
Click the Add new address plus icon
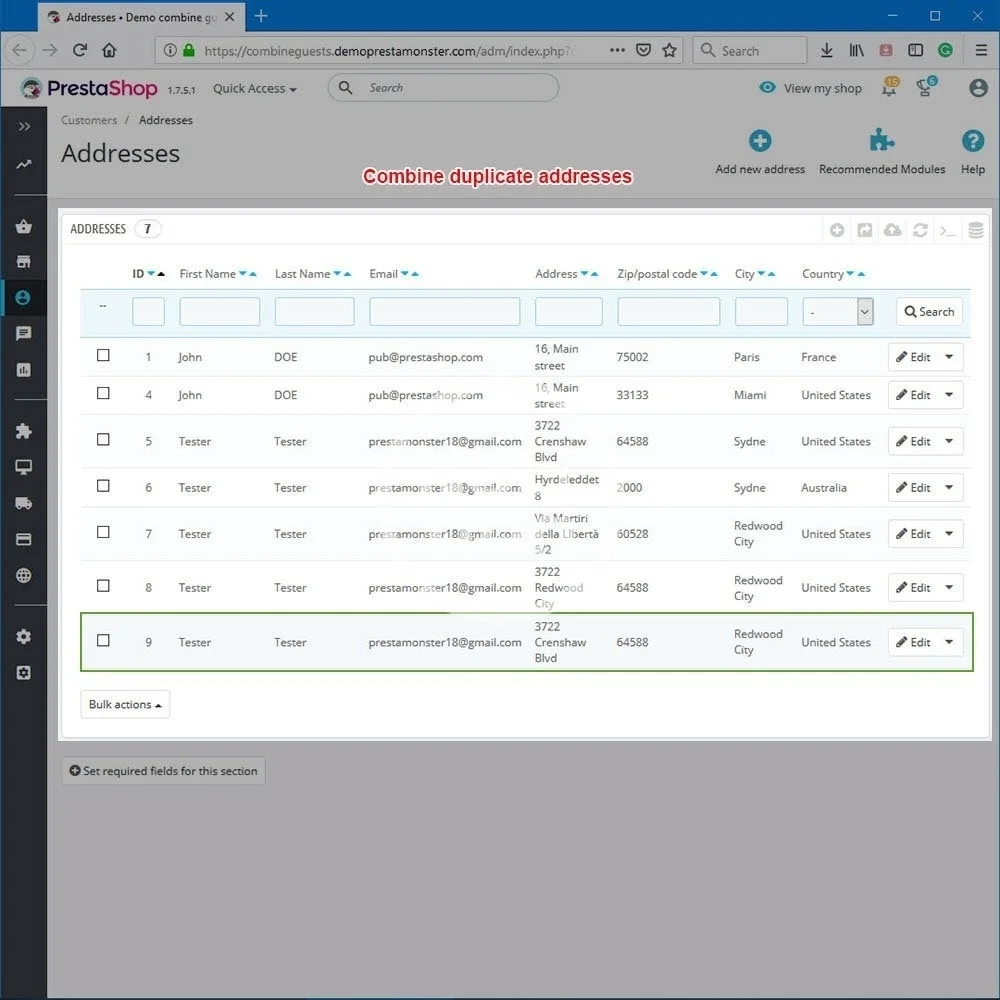(760, 141)
